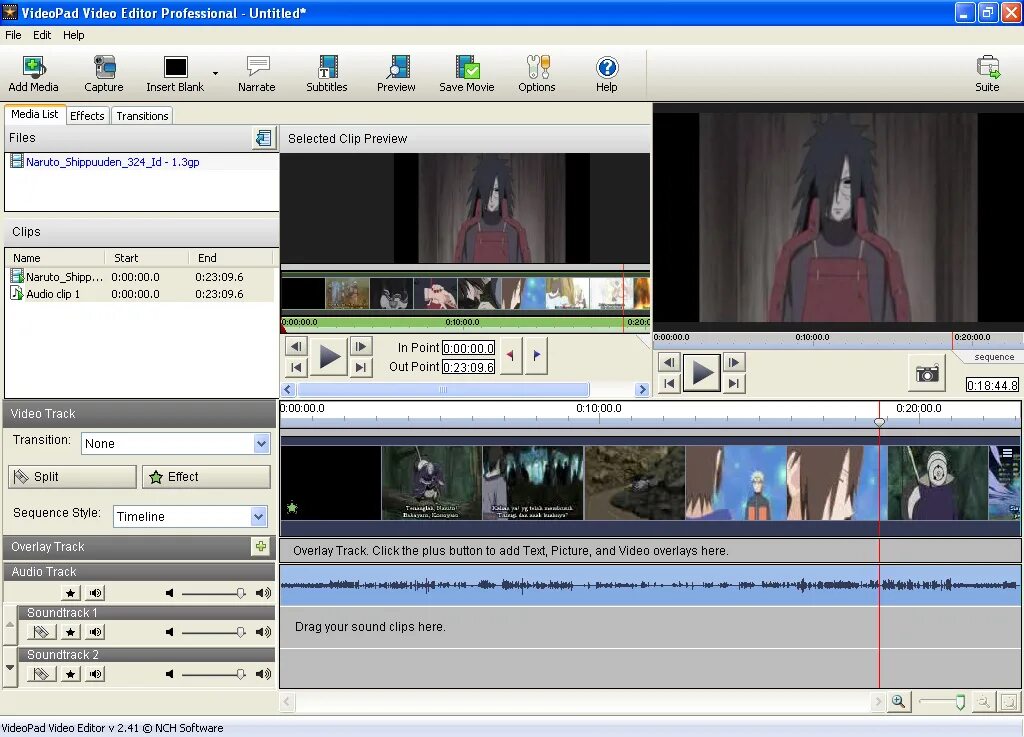1024x737 pixels.
Task: Click the Help toolbar icon
Action: [x=607, y=74]
